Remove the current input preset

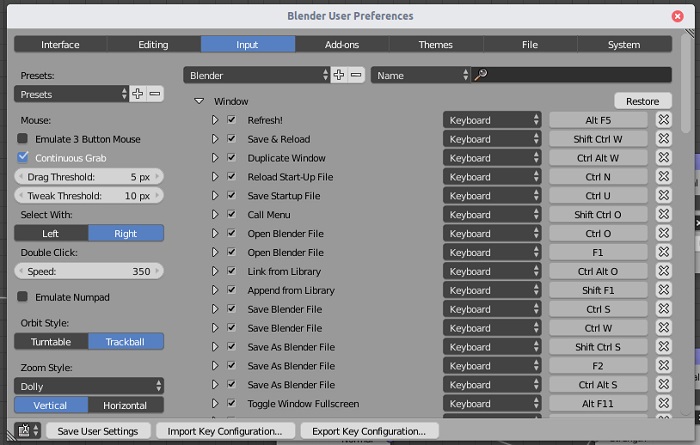[x=155, y=94]
